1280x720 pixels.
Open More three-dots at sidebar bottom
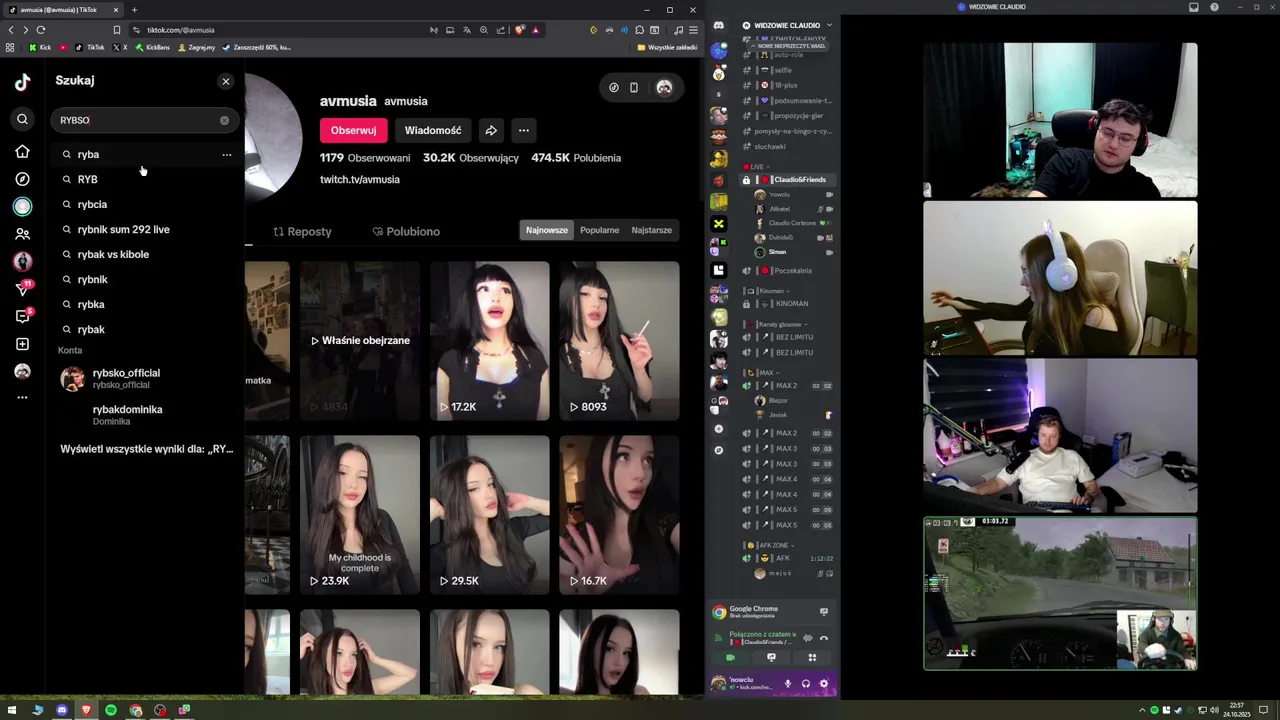(x=22, y=398)
